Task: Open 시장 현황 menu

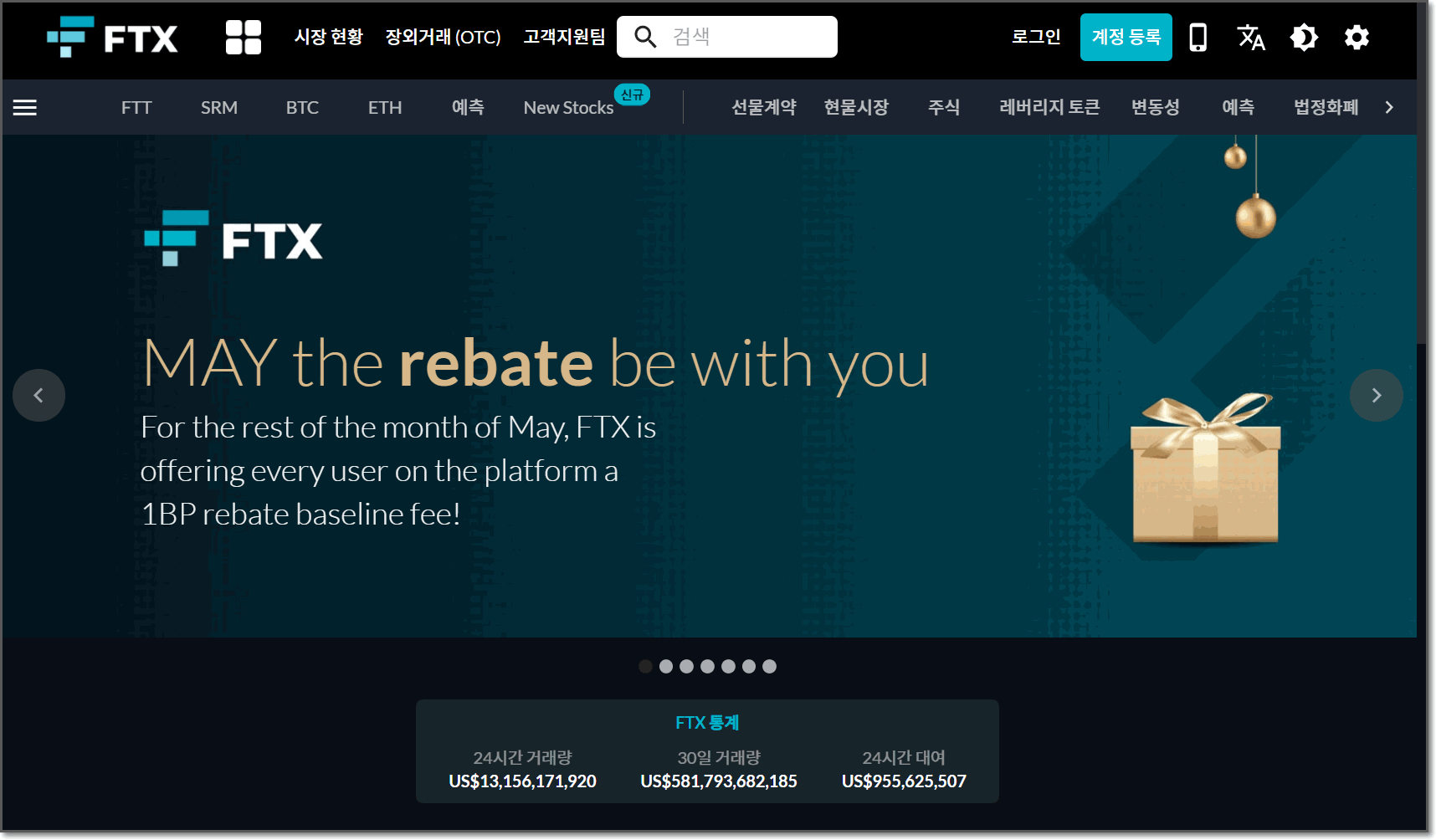Action: (329, 37)
